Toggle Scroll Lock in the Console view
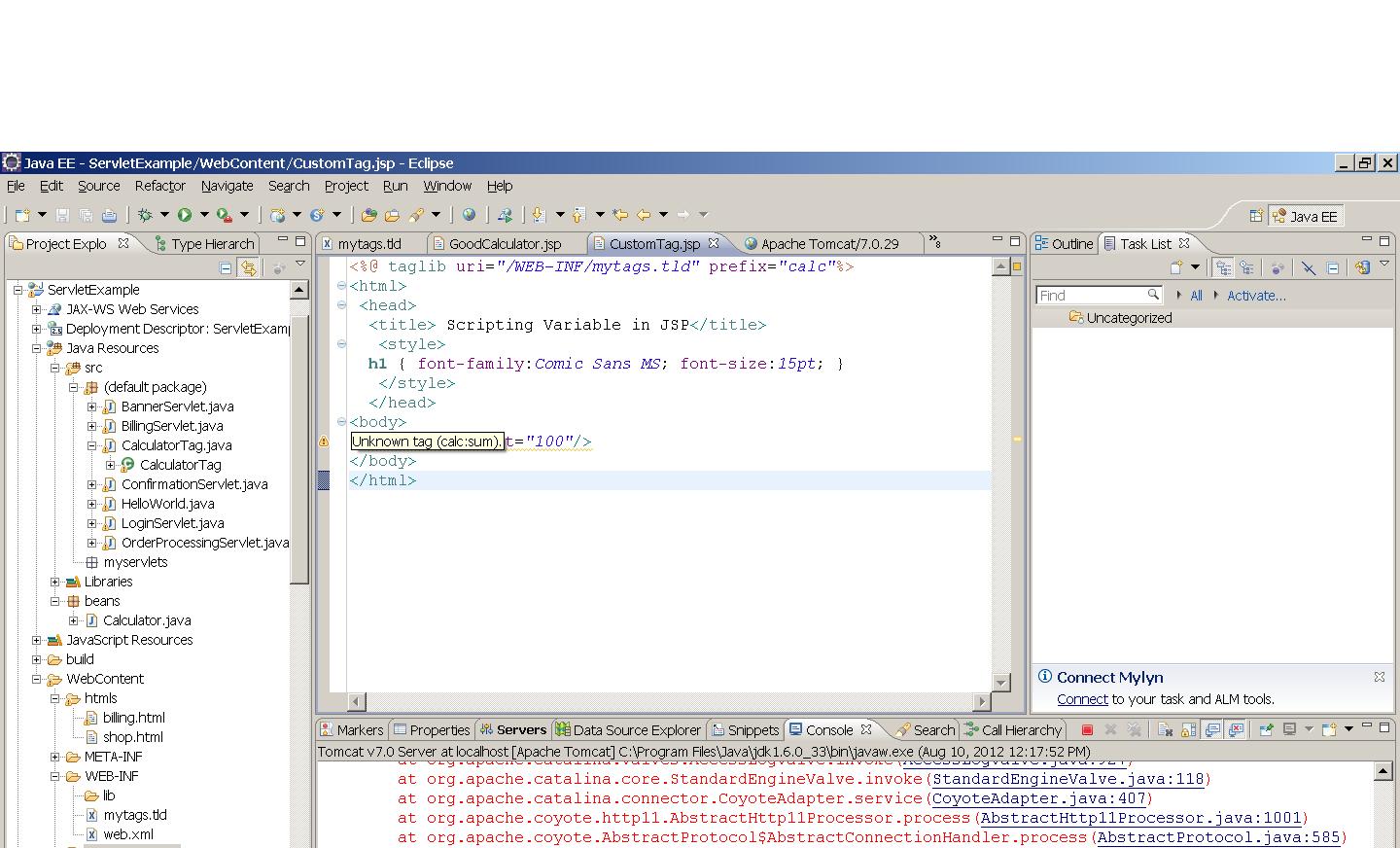 [1190, 729]
